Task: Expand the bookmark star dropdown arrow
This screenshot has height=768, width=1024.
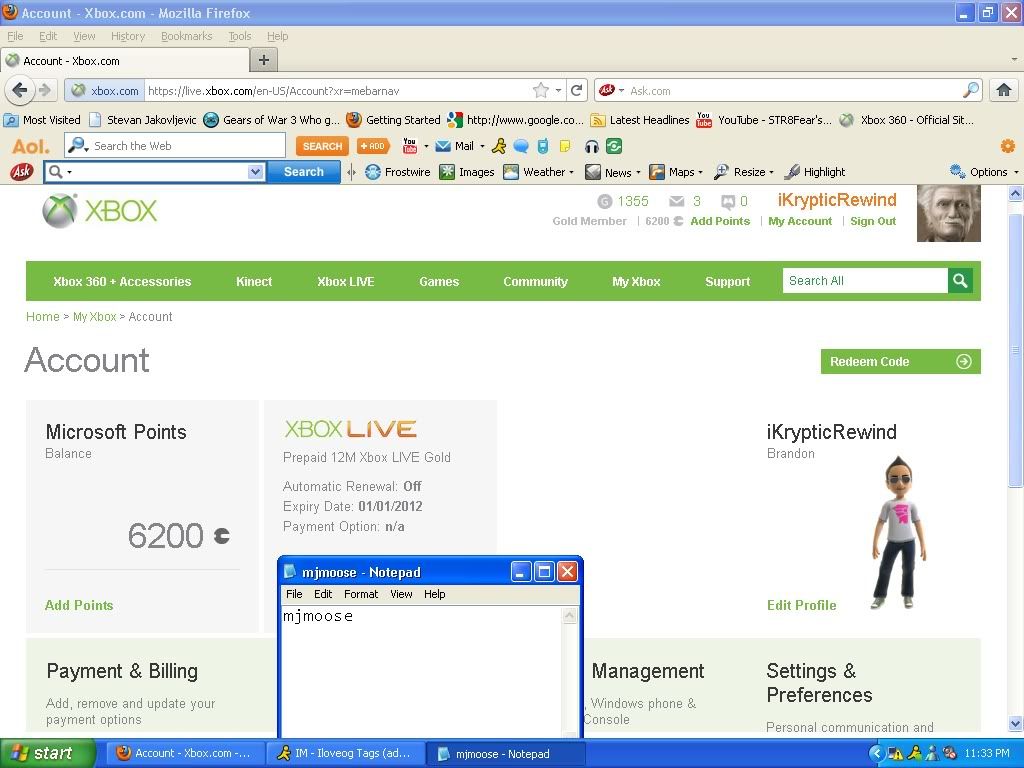Action: (558, 90)
